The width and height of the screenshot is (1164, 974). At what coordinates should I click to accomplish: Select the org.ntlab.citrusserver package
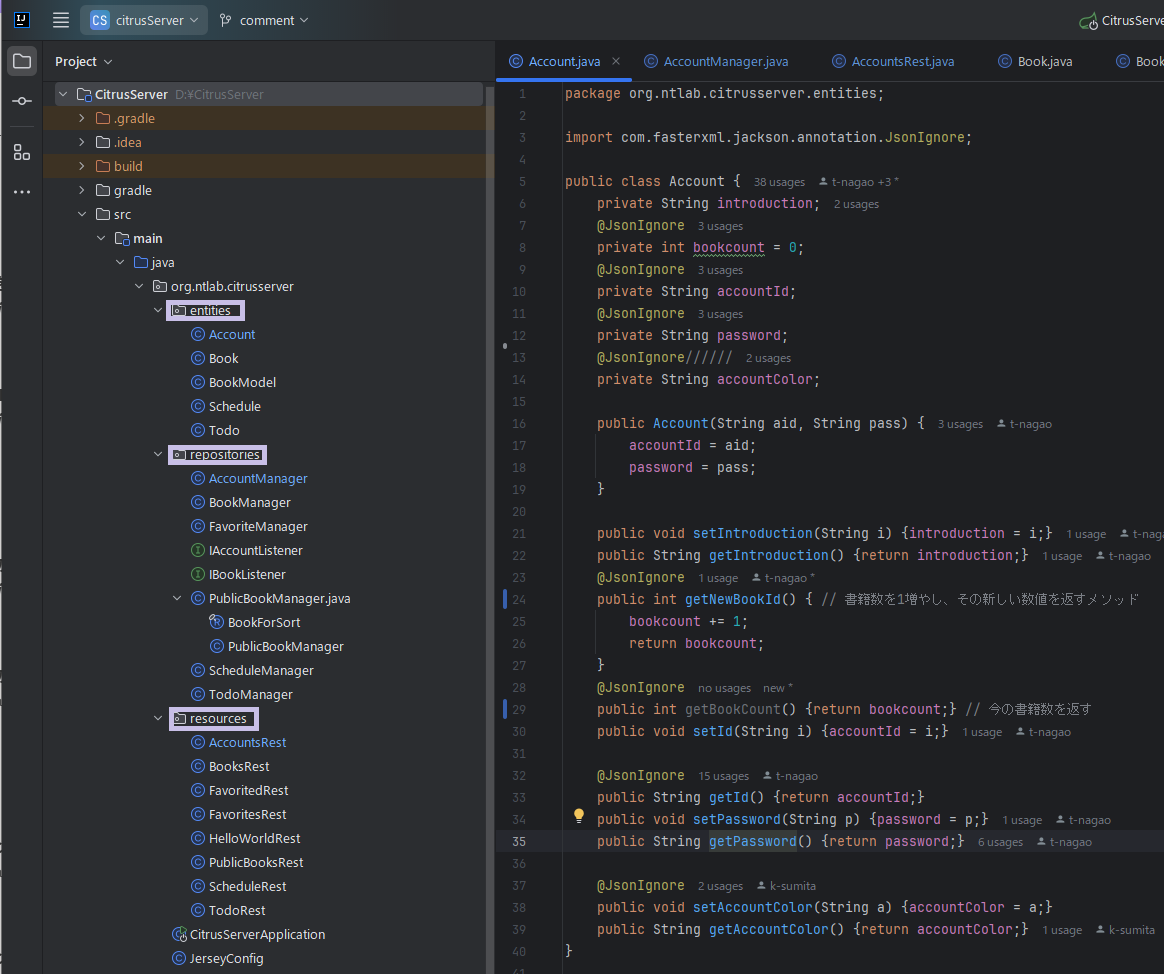click(x=232, y=287)
